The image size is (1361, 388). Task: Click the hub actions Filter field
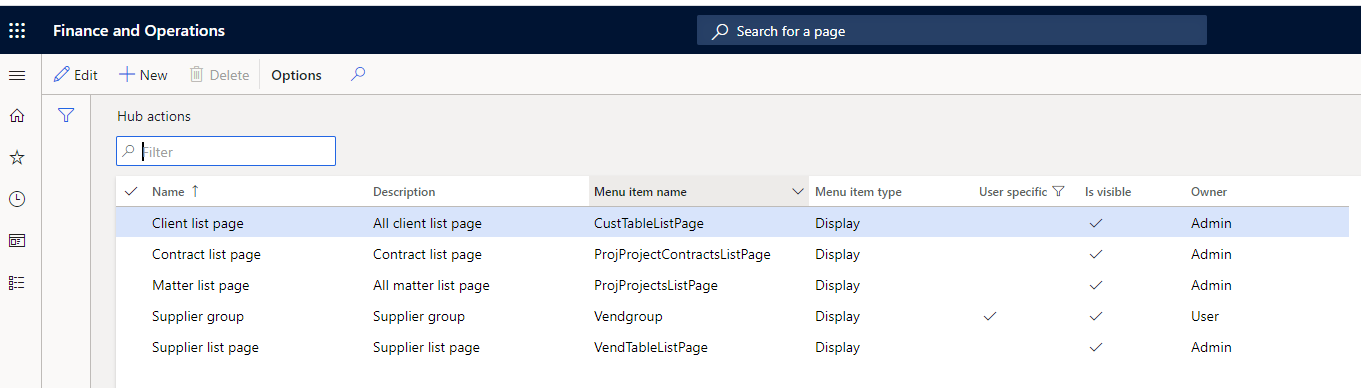click(226, 152)
